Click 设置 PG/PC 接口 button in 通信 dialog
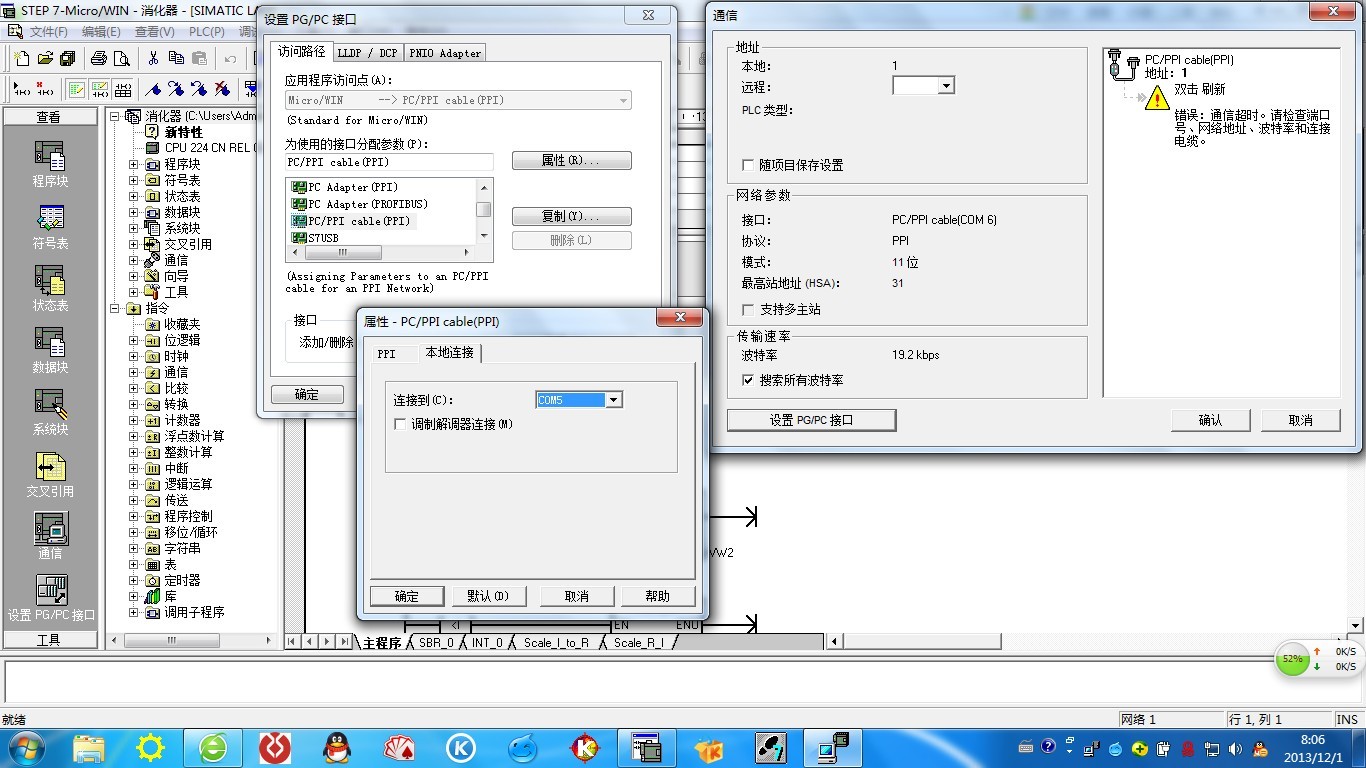Viewport: 1366px width, 768px height. [811, 420]
